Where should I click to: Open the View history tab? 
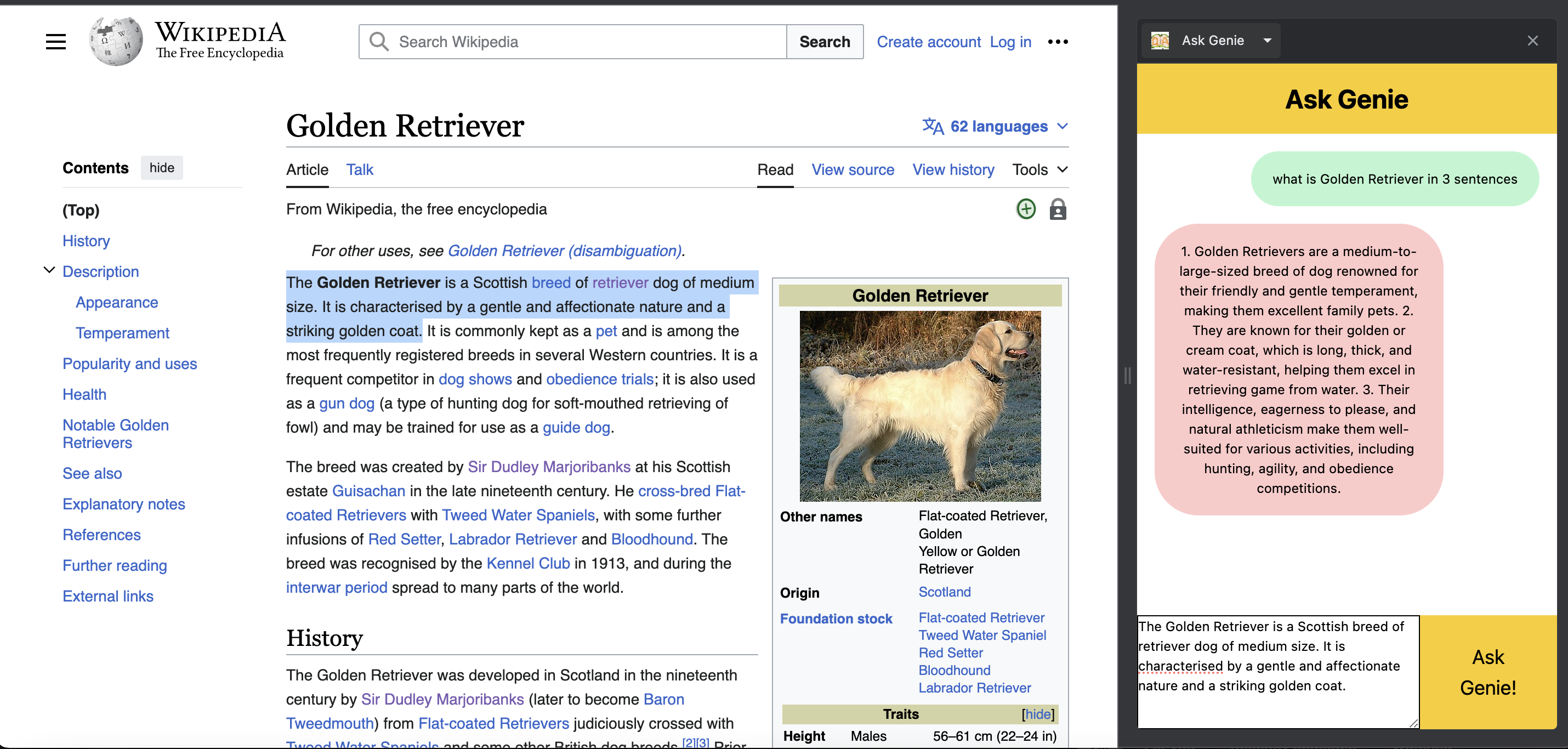click(953, 169)
